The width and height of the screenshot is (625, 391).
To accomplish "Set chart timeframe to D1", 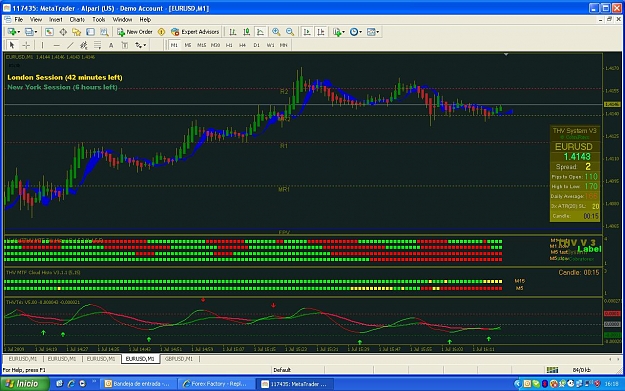I will (x=256, y=45).
